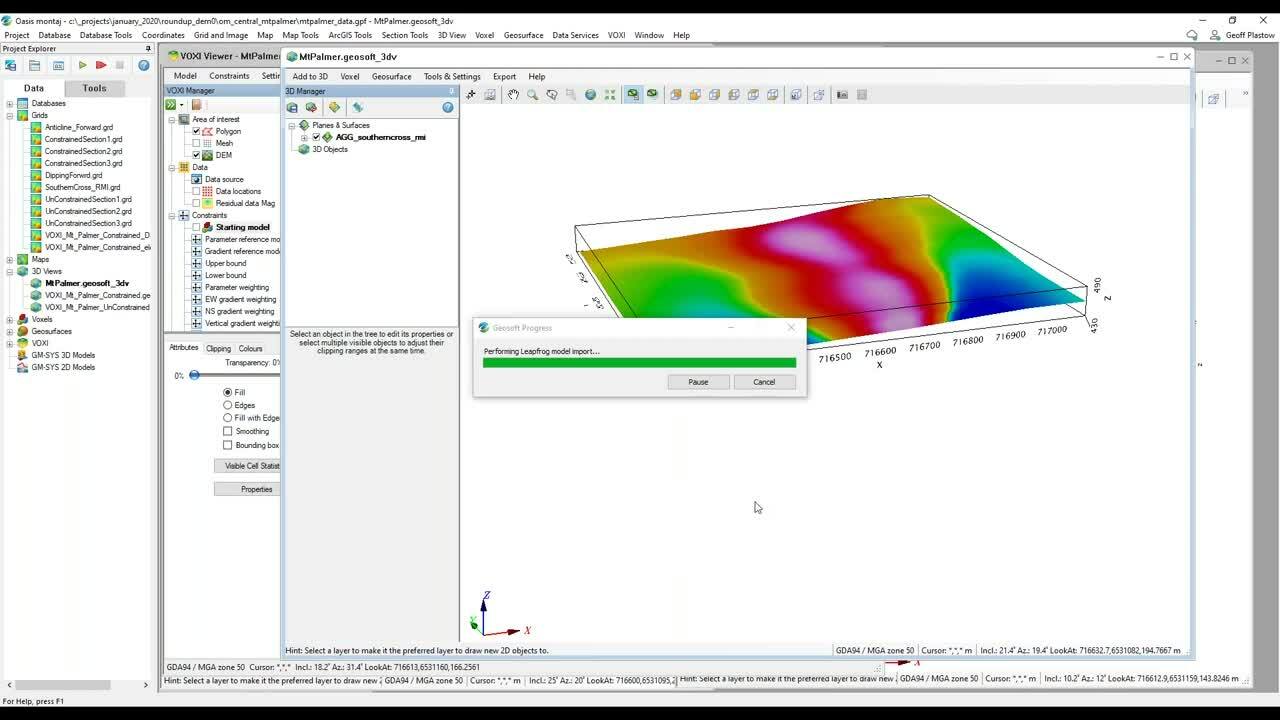Toggle the Data locations checkbox
Screen dimensions: 1280x720
click(x=197, y=191)
